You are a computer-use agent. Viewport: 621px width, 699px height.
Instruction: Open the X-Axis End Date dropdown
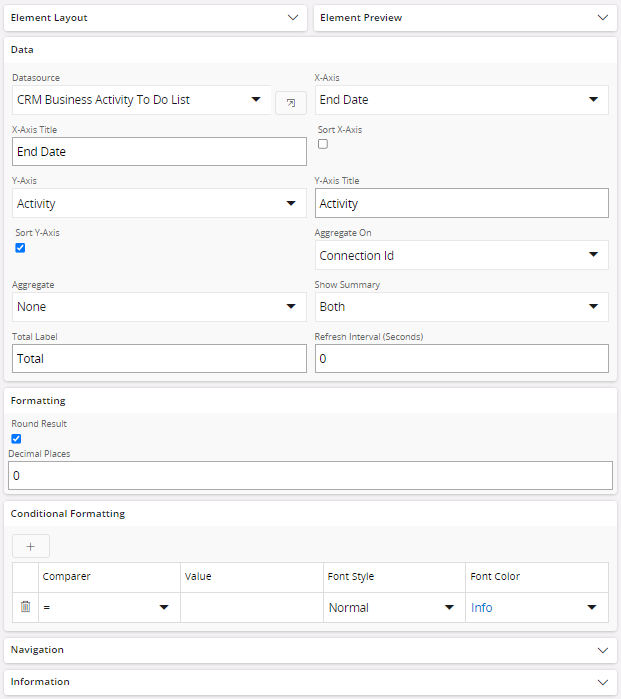coord(461,100)
